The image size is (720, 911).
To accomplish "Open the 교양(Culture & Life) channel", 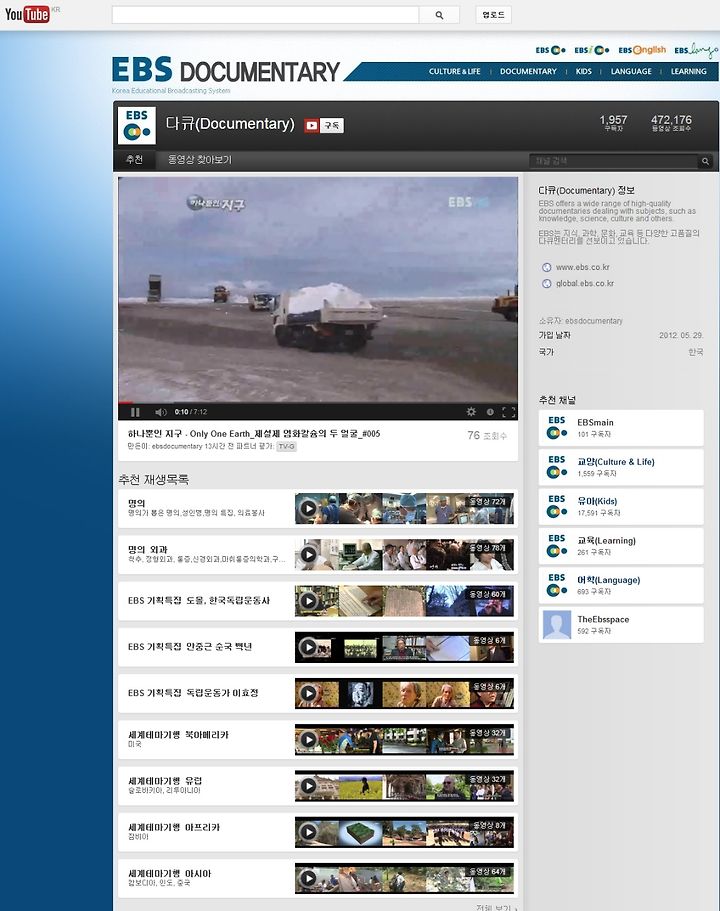I will pos(621,467).
